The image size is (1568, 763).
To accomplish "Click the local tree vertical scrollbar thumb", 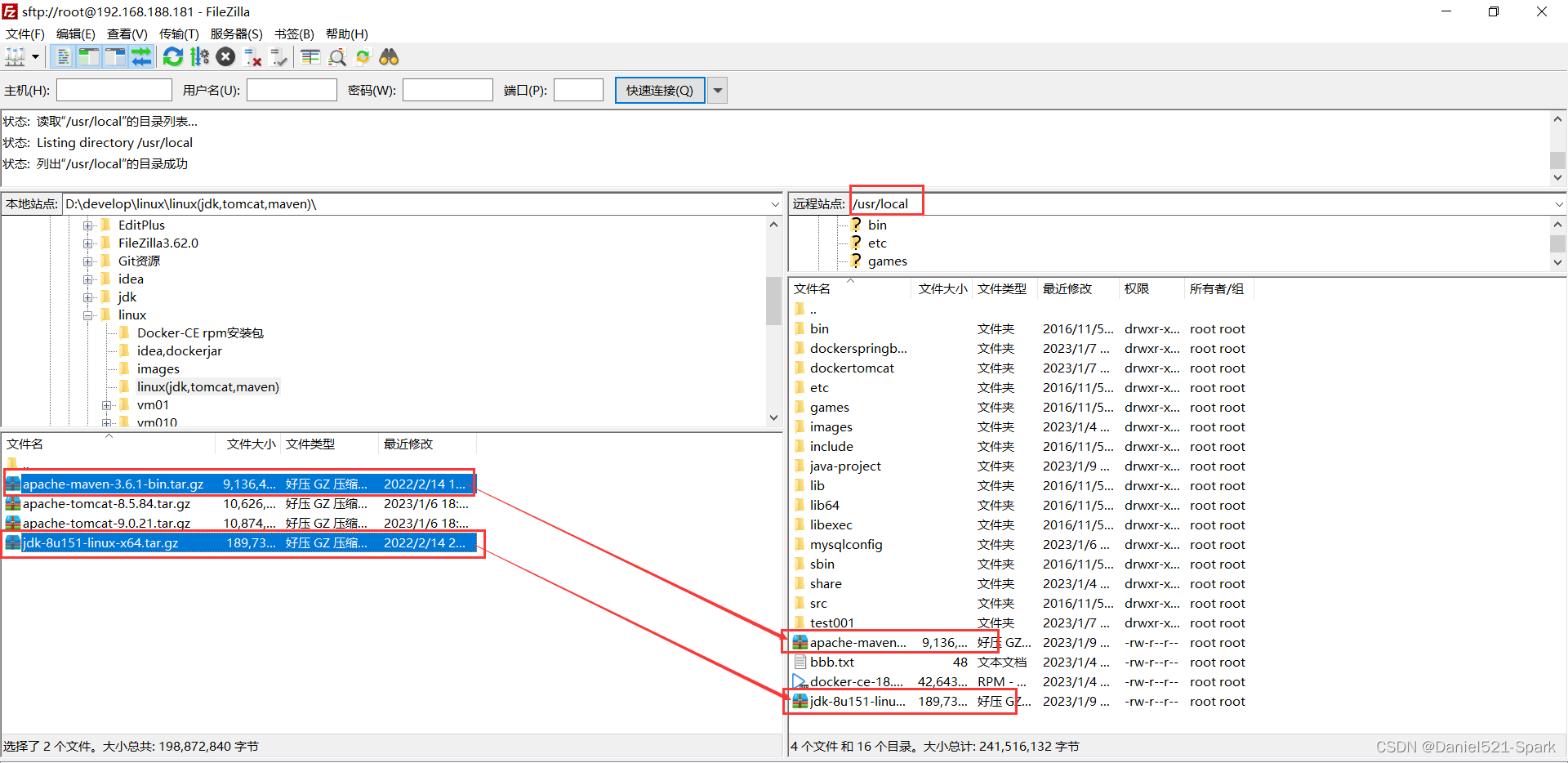I will pos(773,301).
